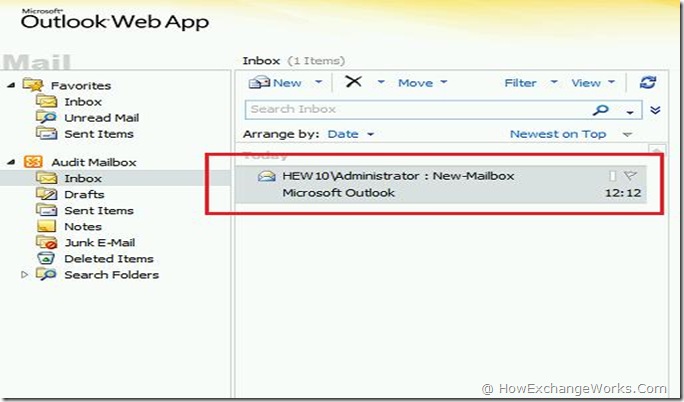Click the Audit Mailbox orange icon
This screenshot has height=402, width=684.
[33, 162]
